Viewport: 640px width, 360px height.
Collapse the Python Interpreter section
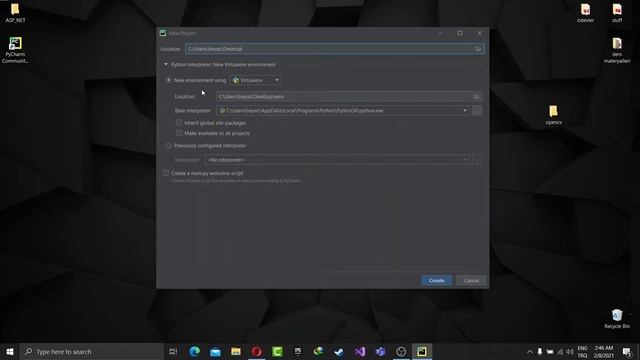point(166,64)
